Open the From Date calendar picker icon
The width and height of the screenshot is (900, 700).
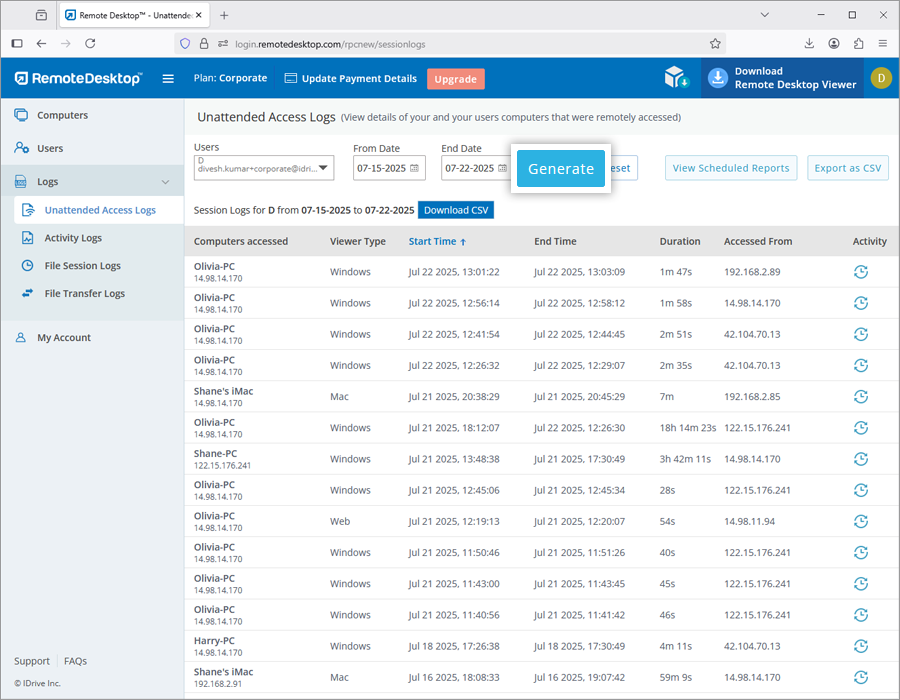(415, 168)
